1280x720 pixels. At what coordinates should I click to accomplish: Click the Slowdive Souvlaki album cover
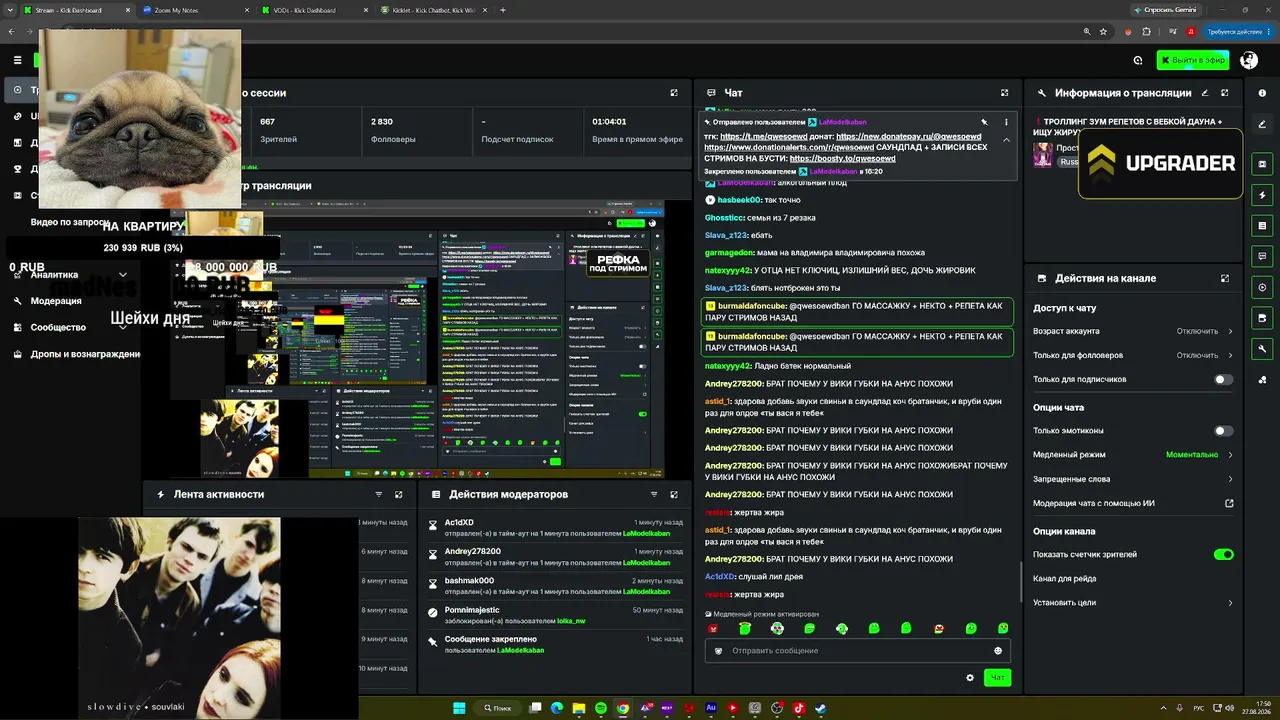tap(178, 618)
